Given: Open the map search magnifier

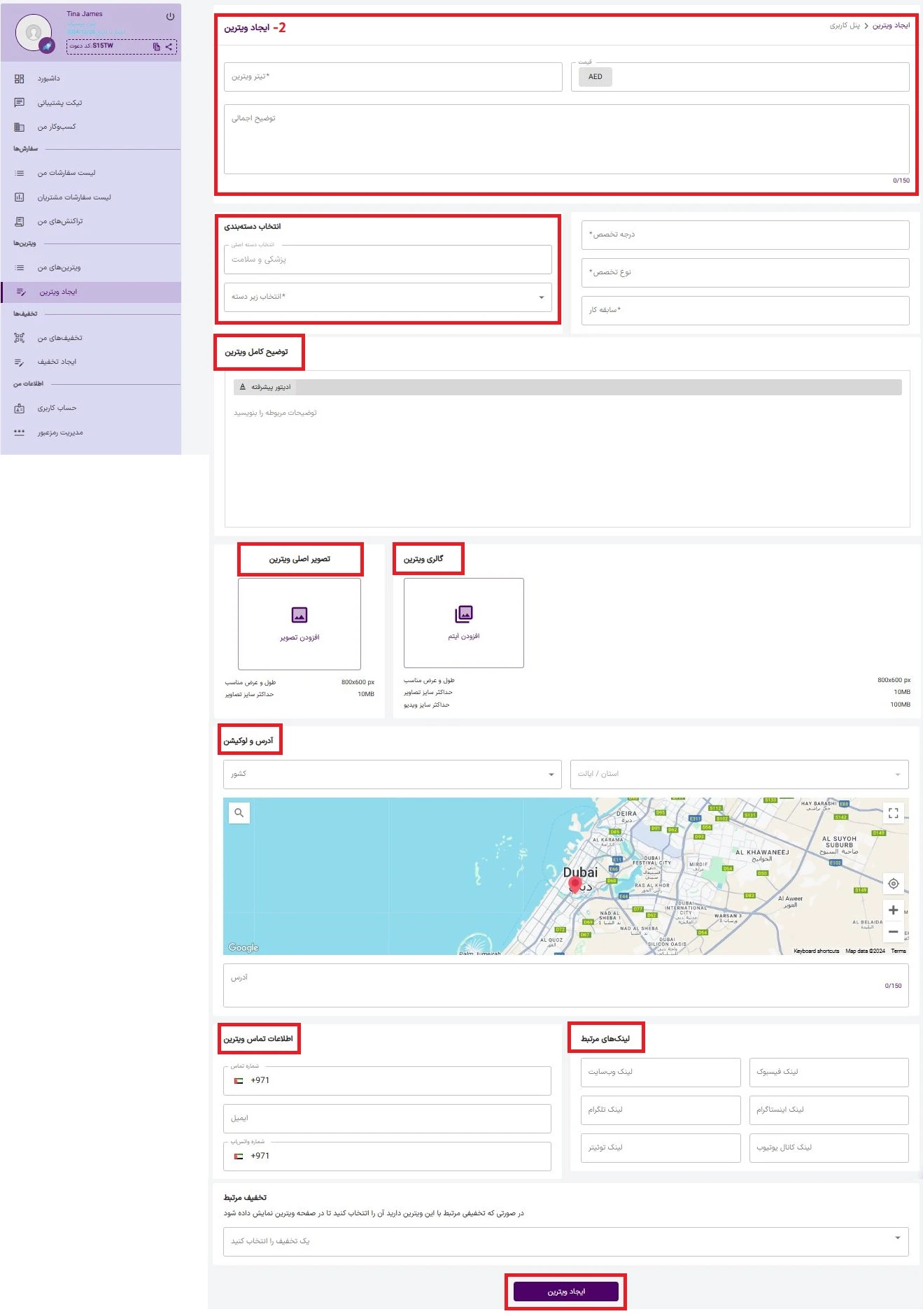Looking at the screenshot, I should point(239,812).
